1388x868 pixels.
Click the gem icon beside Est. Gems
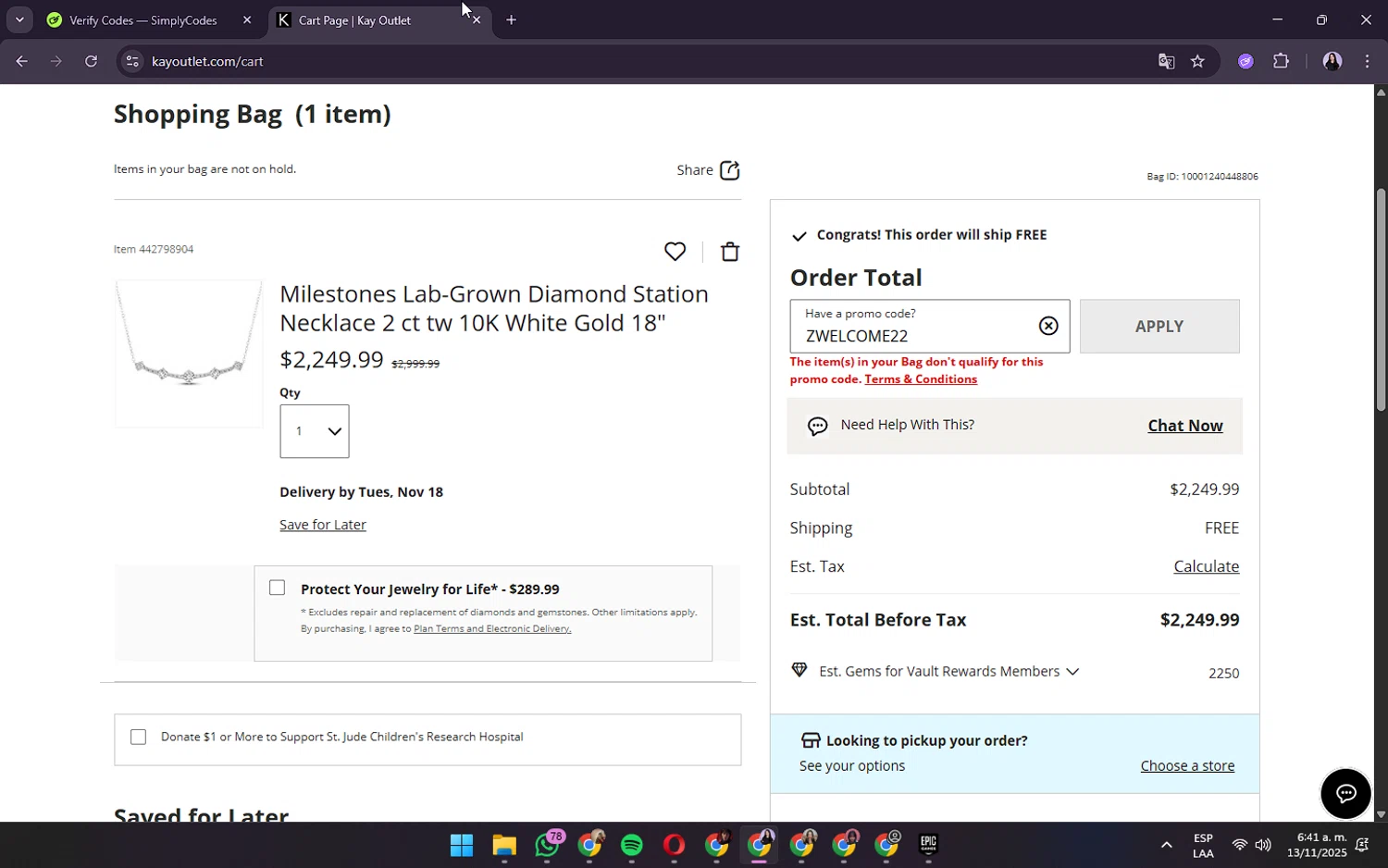click(x=799, y=670)
